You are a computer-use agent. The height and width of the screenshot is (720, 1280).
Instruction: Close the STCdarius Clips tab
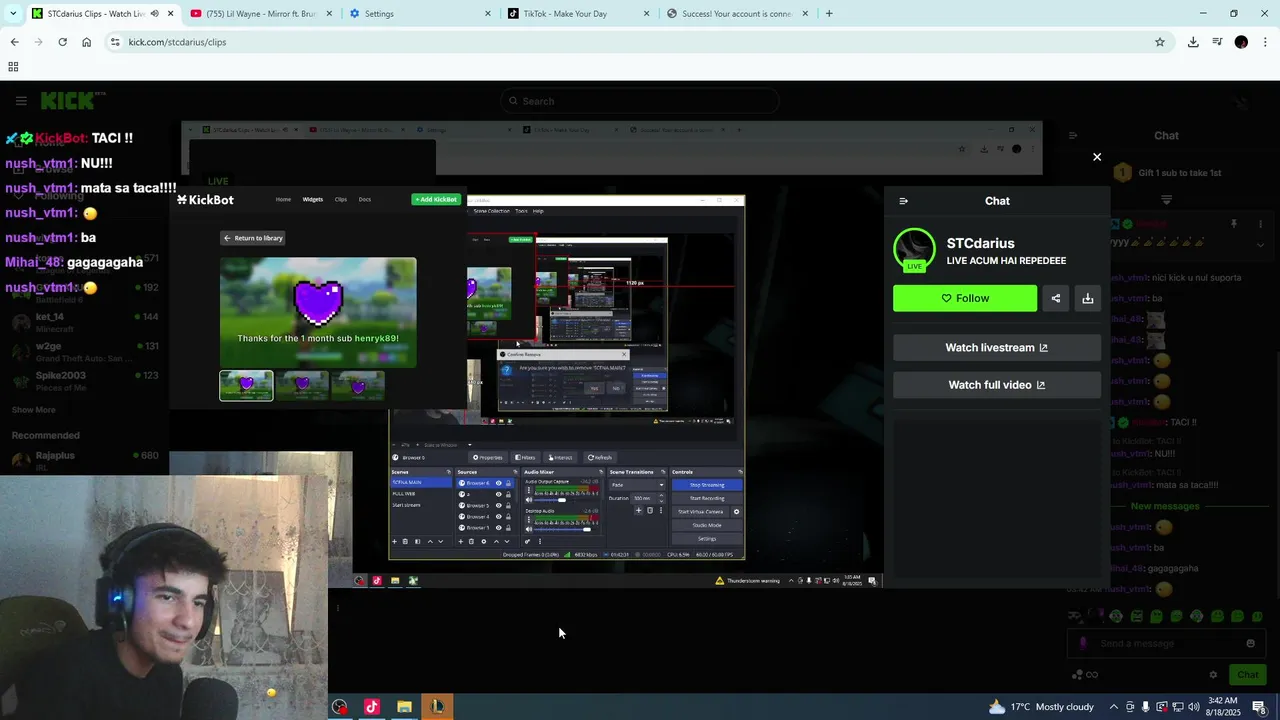(x=171, y=14)
